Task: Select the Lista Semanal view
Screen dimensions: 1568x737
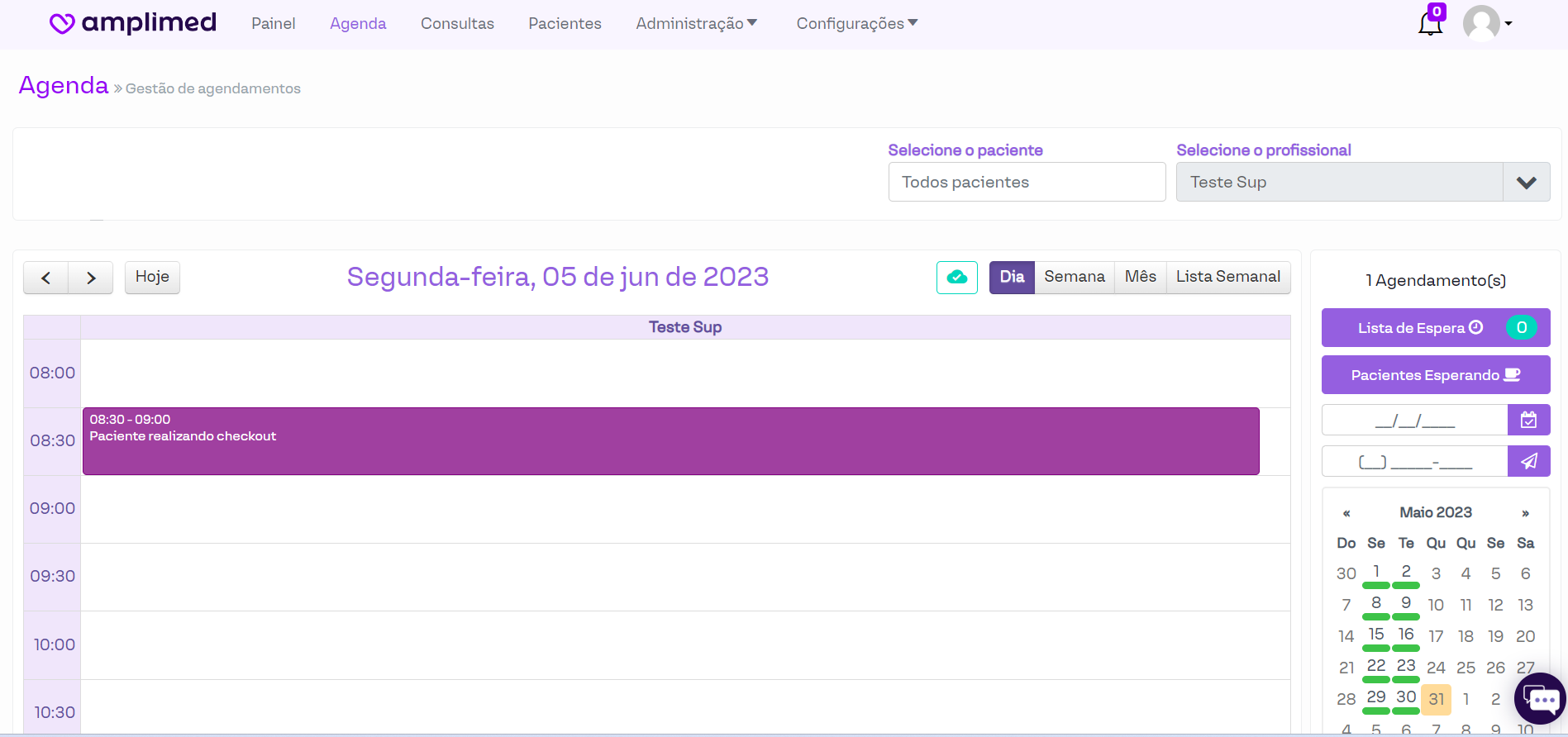Action: (1227, 277)
